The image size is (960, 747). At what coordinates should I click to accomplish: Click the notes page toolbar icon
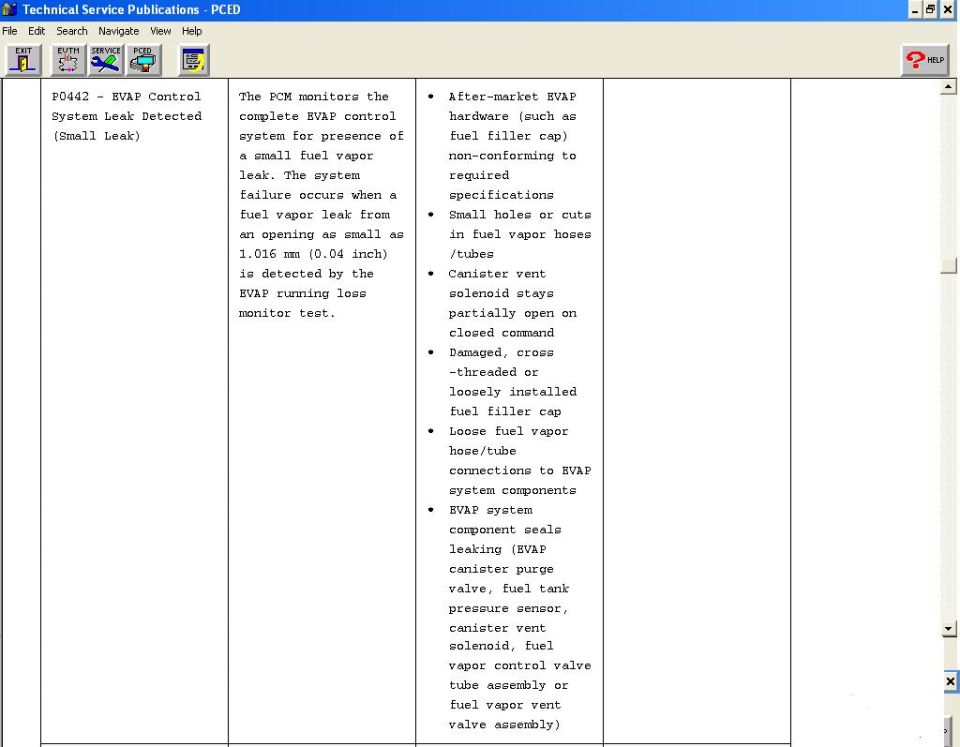(194, 60)
